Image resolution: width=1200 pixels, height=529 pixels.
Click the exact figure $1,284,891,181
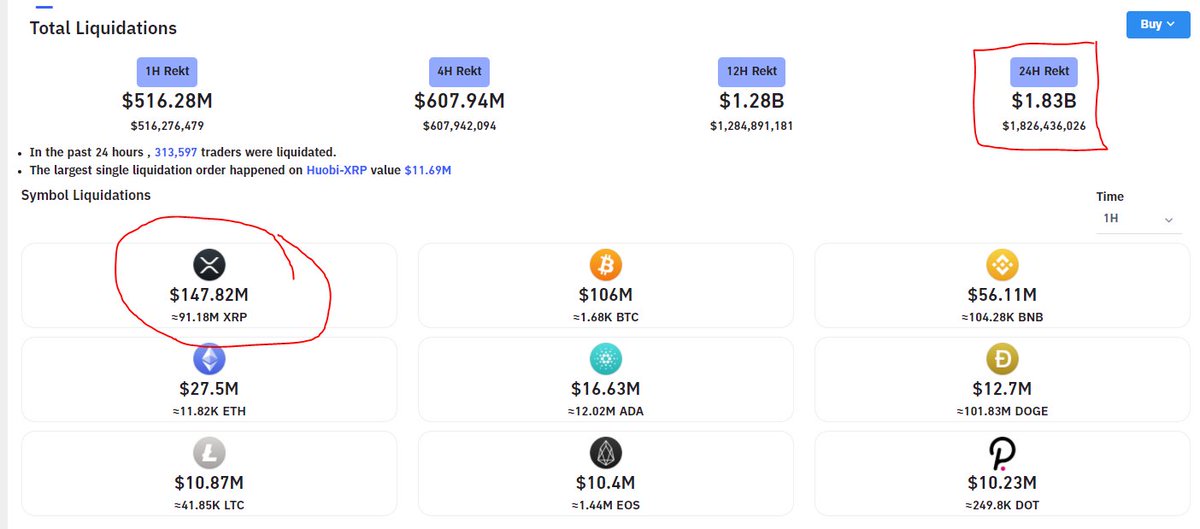[x=751, y=126]
